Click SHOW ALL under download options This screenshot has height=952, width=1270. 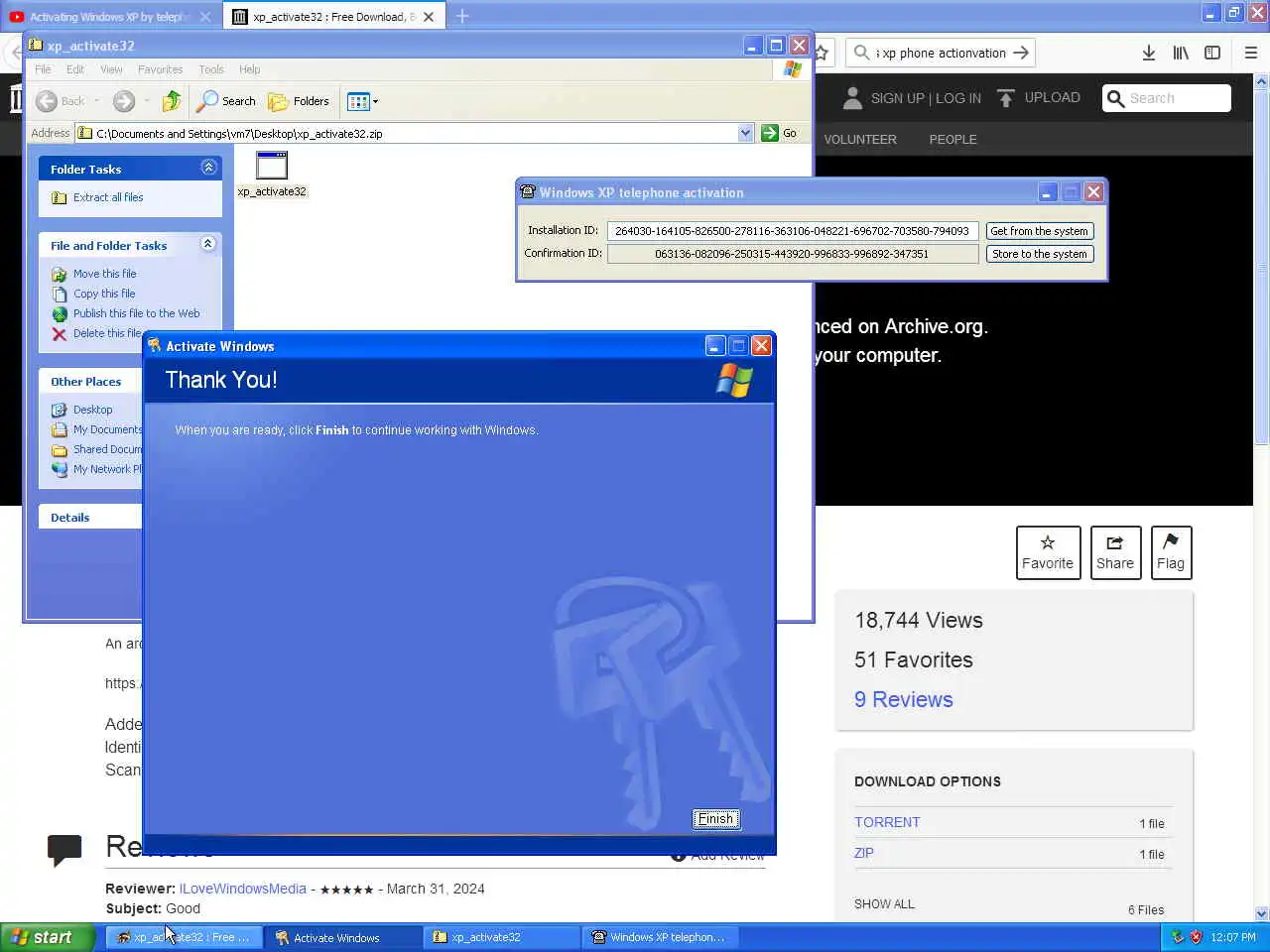pyautogui.click(x=884, y=904)
